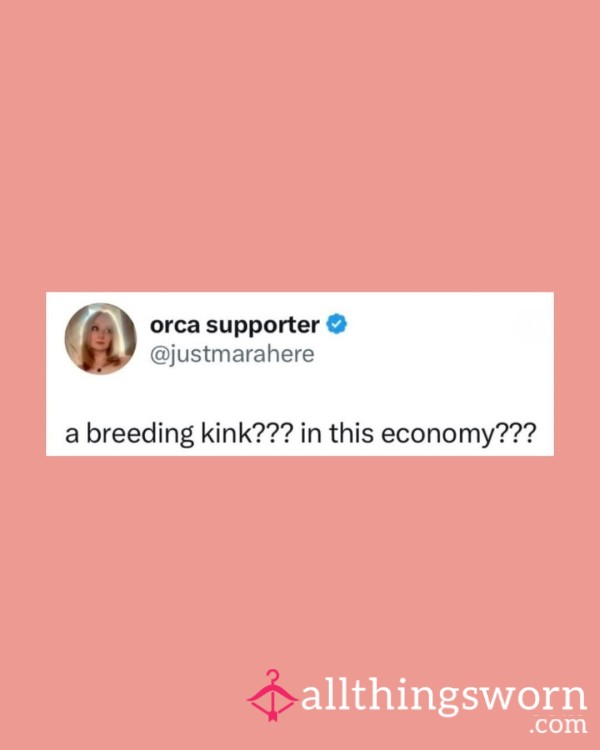600x750 pixels.
Task: Click the pink background above the tweet card
Action: click(300, 143)
